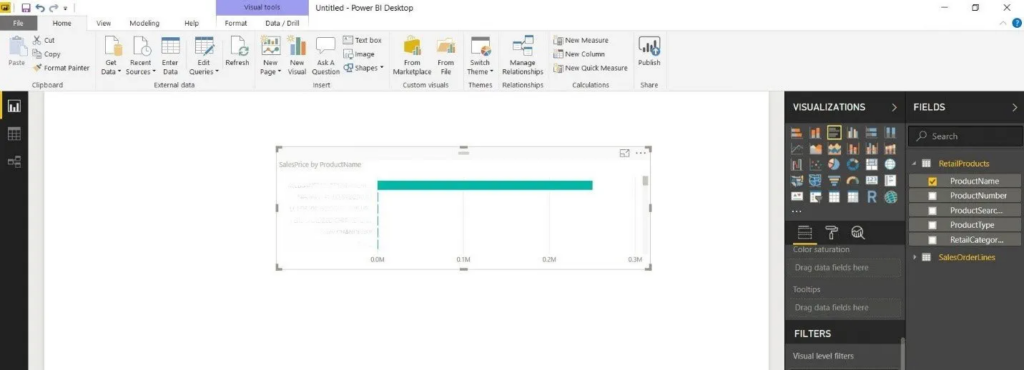
Task: Uncheck the ProductName field checkbox
Action: 932,181
